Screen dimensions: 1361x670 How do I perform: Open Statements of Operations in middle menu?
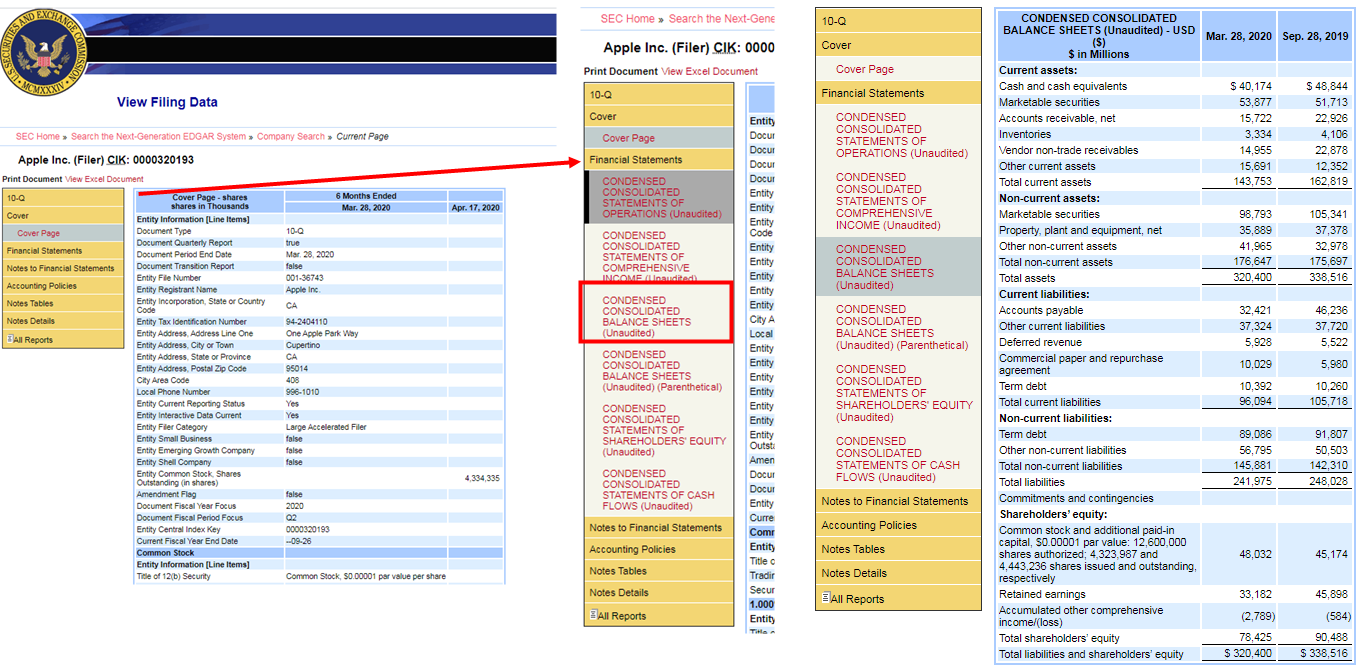click(x=661, y=197)
